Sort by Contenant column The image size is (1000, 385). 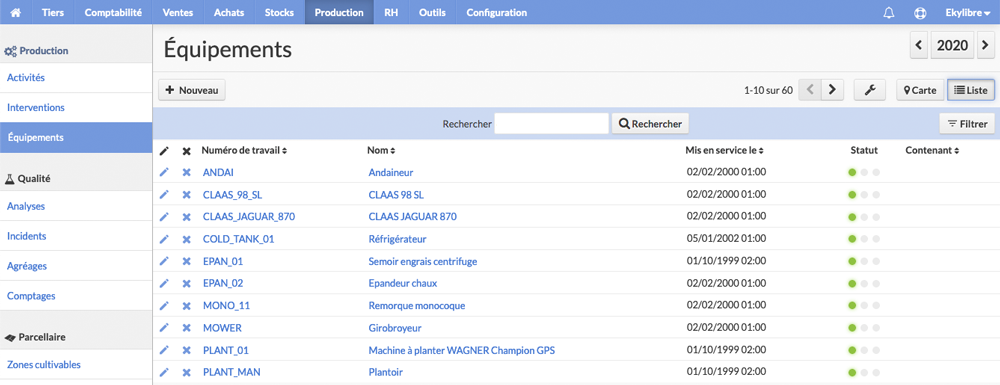click(x=932, y=150)
